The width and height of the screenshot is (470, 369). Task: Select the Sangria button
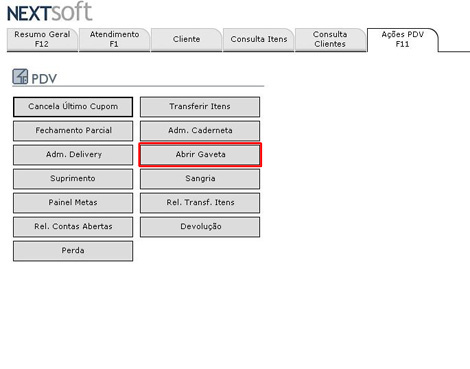click(x=200, y=179)
